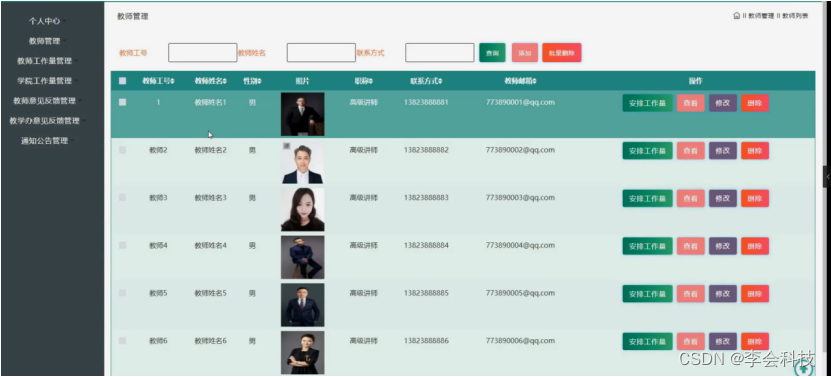831x377 pixels.
Task: Open 教师工作量管理 in the sidebar
Action: 45,61
